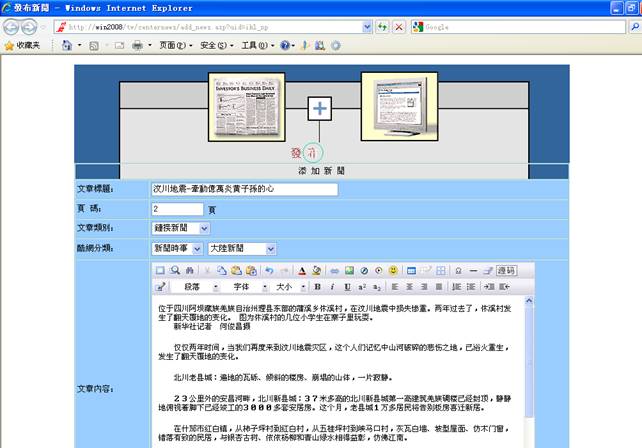Click the article title input field

tap(243, 188)
